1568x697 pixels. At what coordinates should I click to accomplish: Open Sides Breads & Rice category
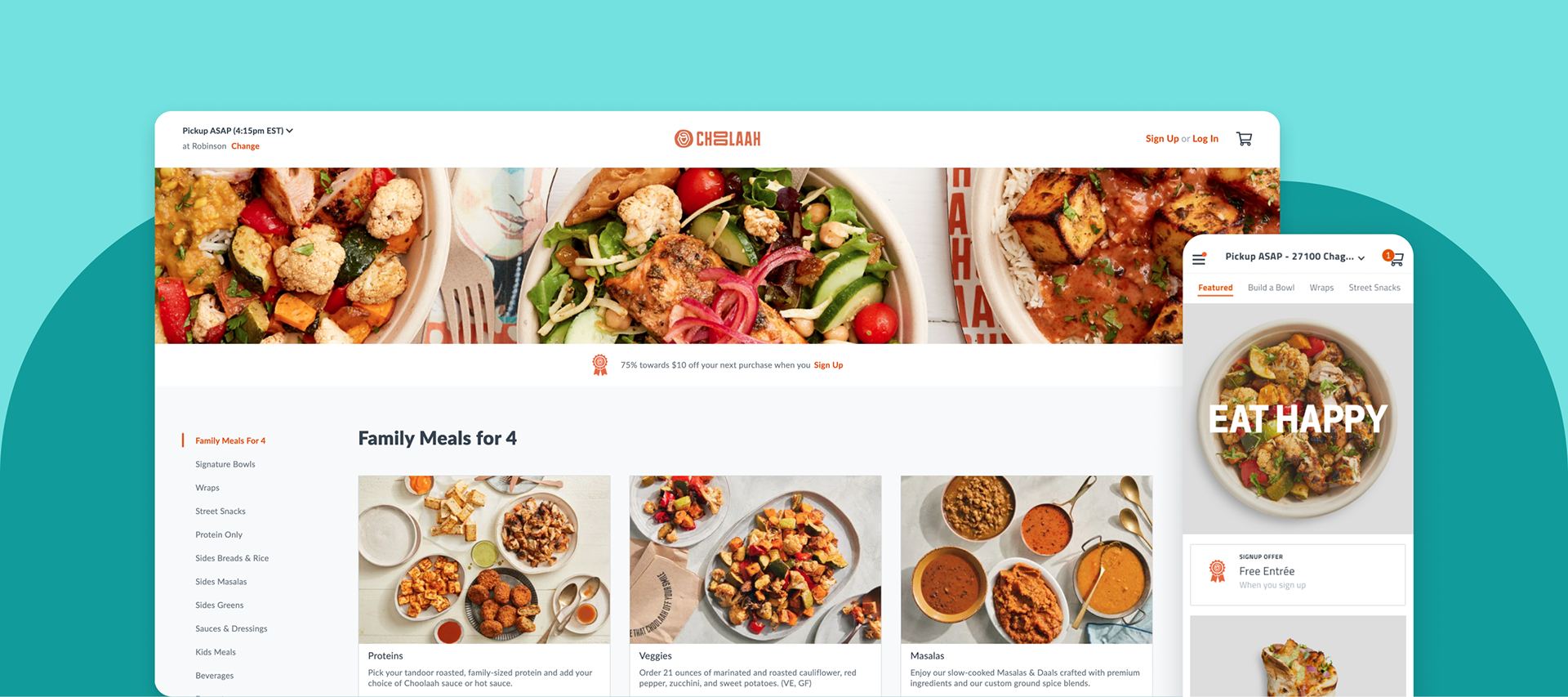pos(232,558)
